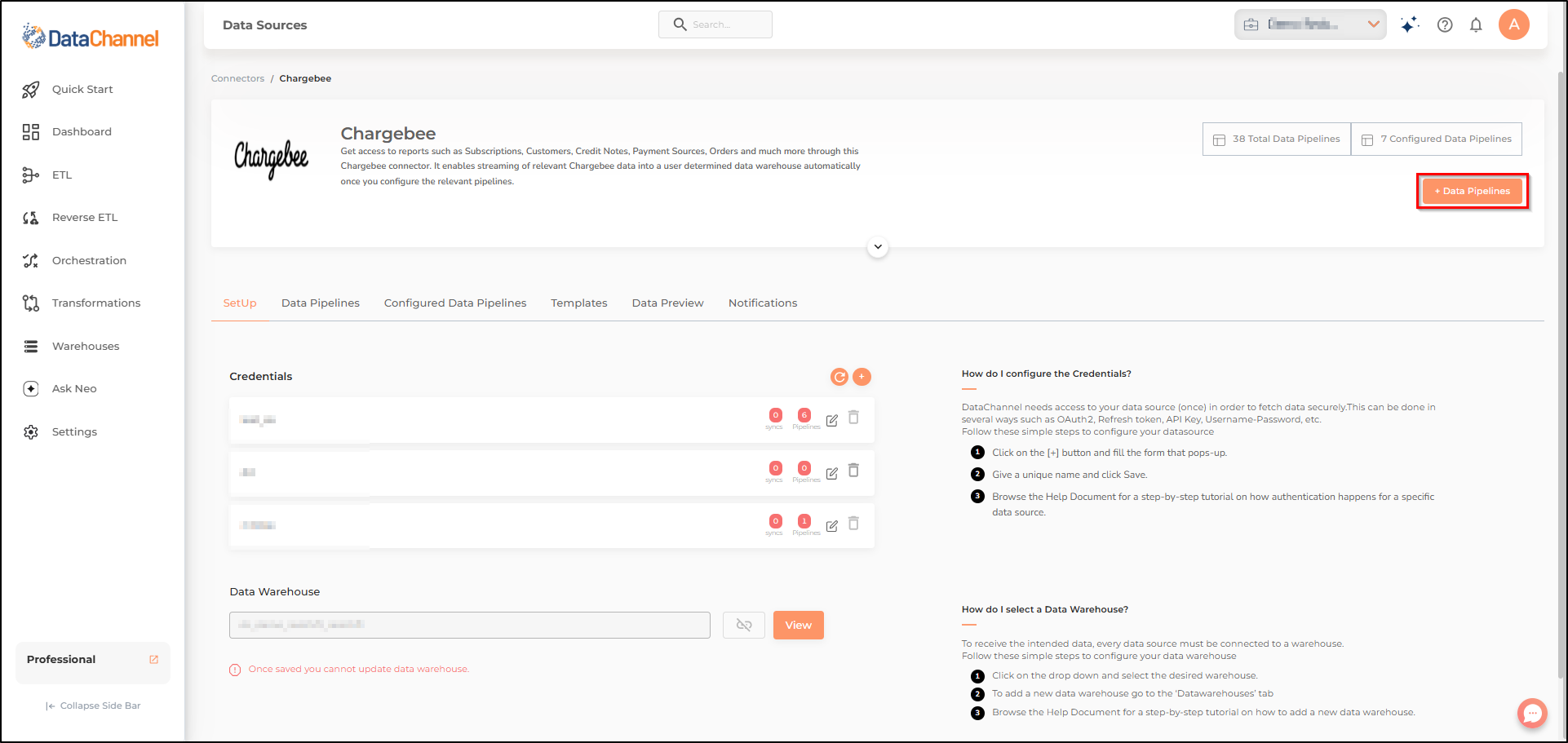The width and height of the screenshot is (1568, 743).
Task: Open the Notifications tab
Action: (x=763, y=303)
